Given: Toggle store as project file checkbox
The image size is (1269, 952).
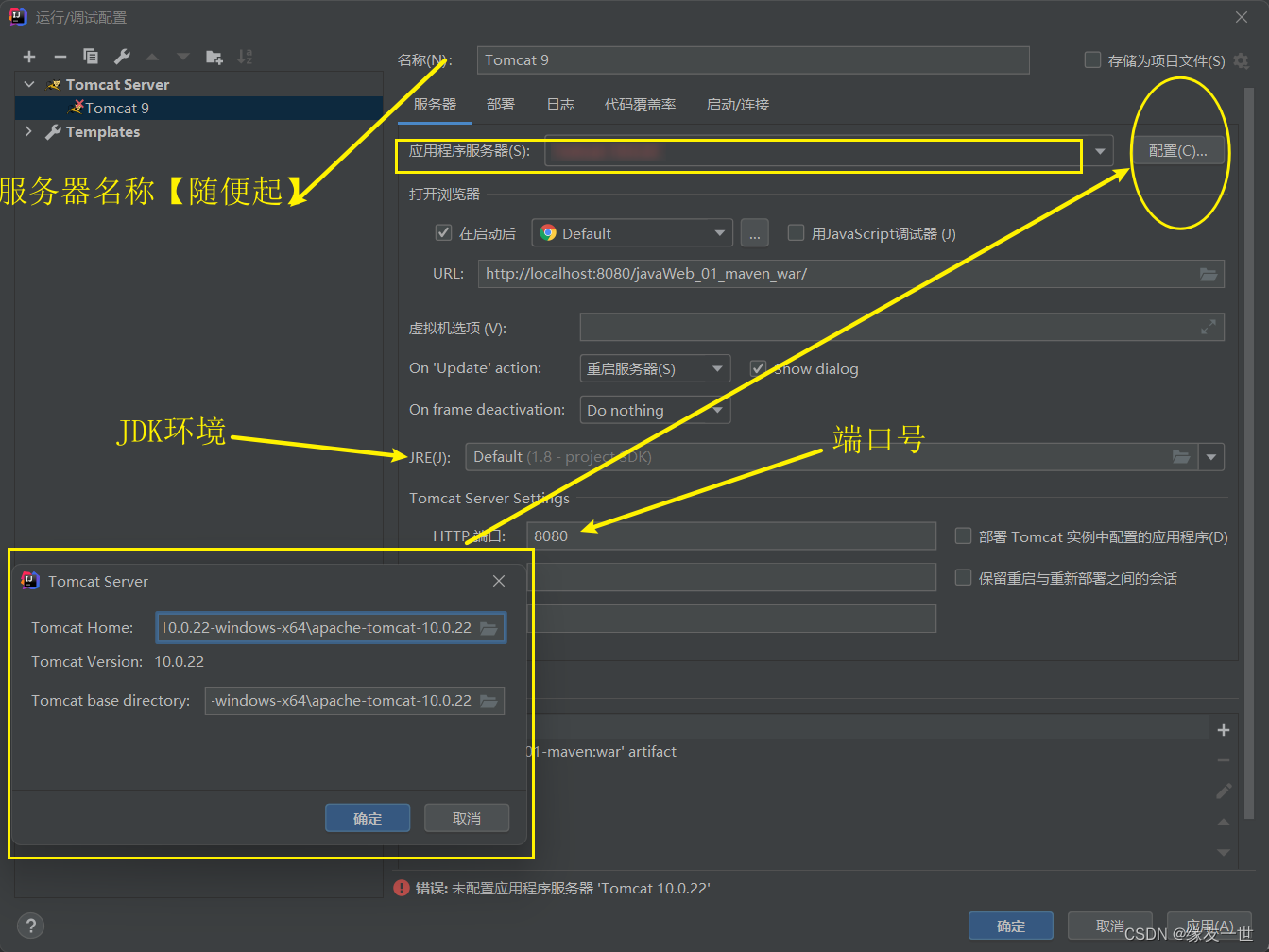Looking at the screenshot, I should coord(1092,59).
